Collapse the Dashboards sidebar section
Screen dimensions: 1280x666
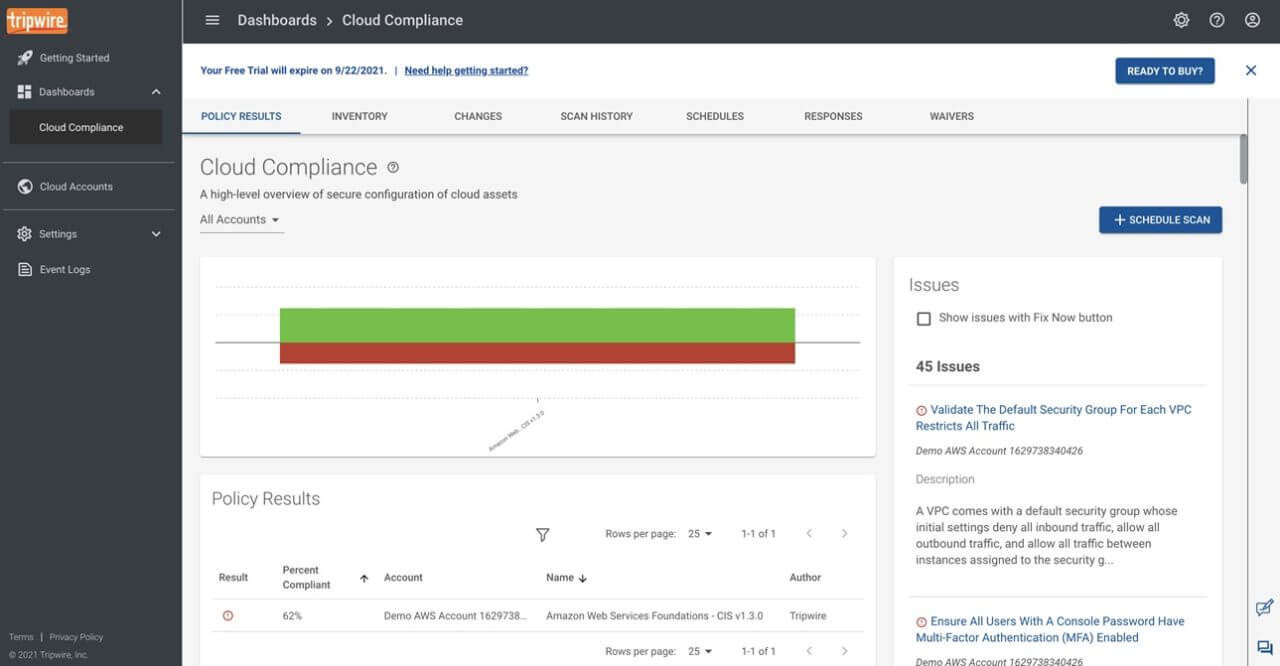pos(155,92)
